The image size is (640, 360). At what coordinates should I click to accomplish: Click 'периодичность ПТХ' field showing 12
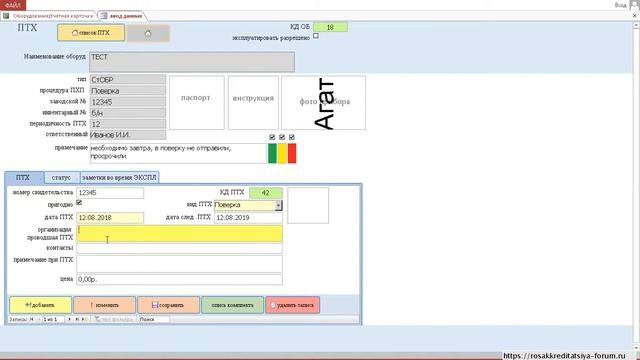(128, 124)
